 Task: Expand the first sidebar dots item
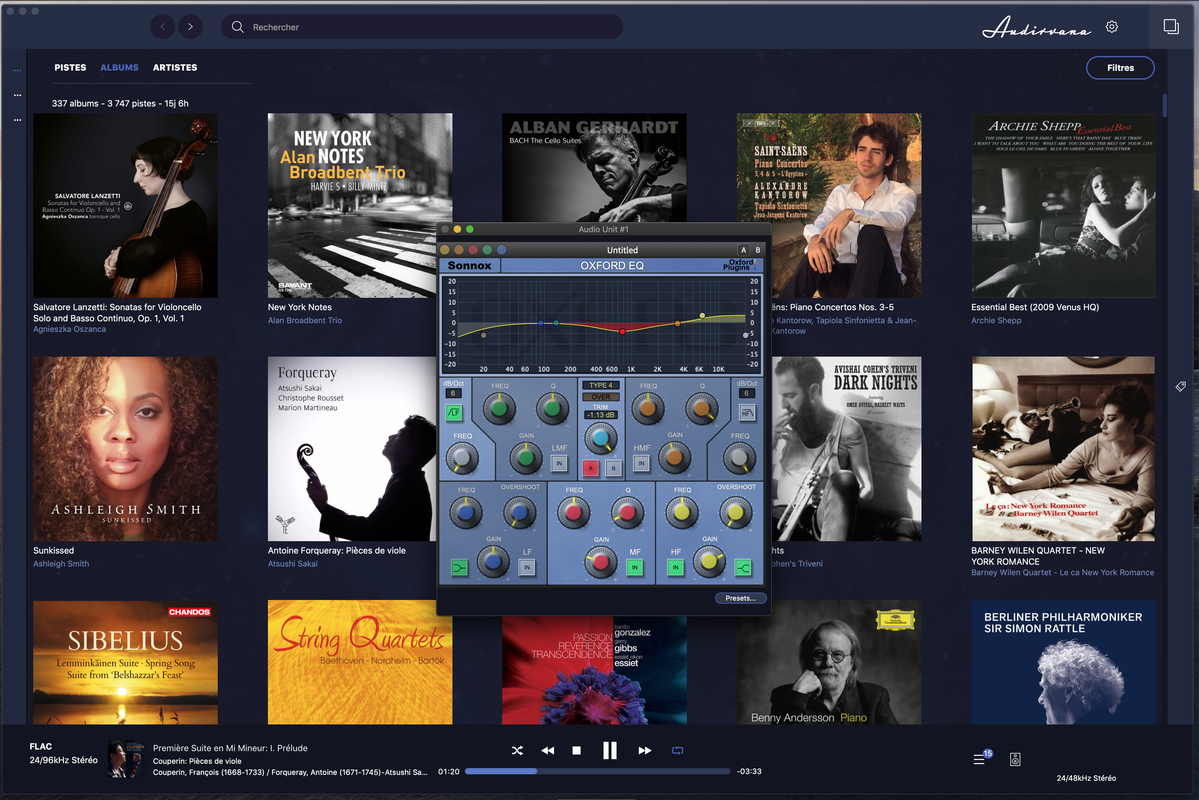pos(18,70)
